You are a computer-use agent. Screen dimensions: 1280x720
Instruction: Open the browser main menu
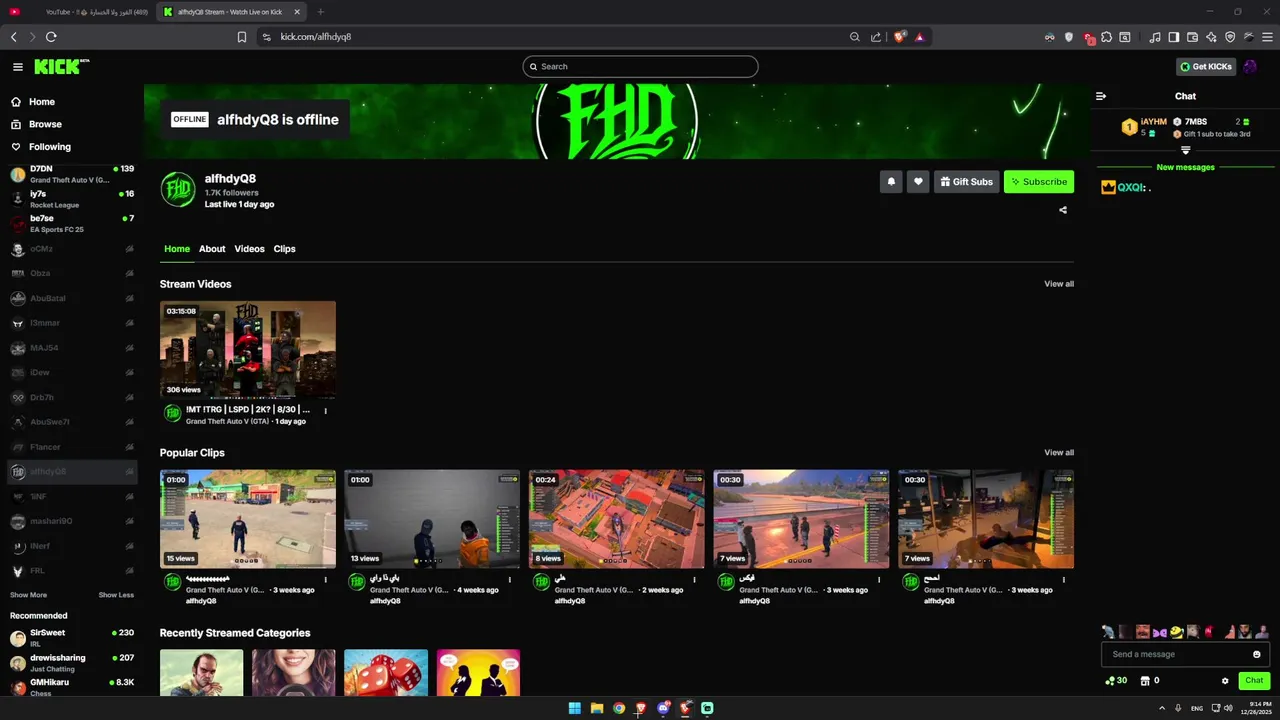click(1266, 37)
